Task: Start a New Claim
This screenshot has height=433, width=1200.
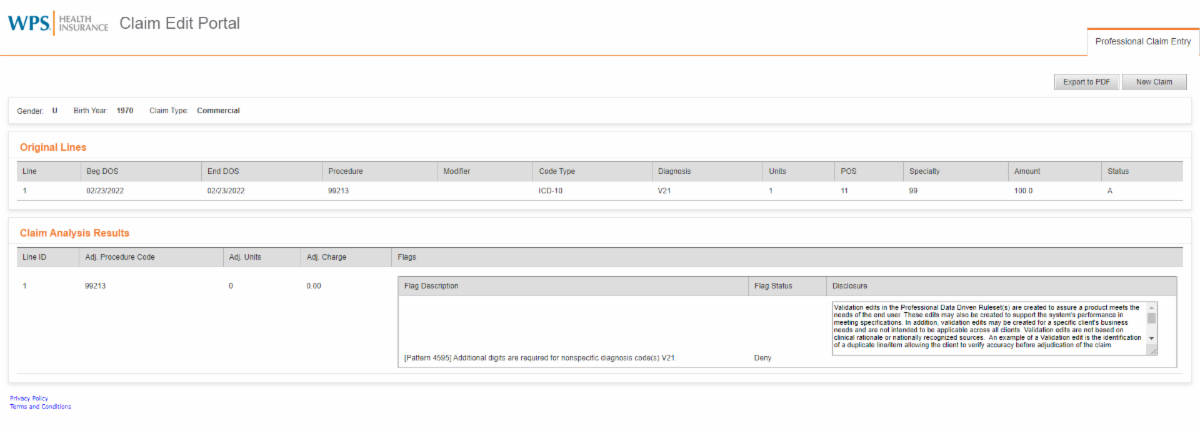Action: (x=1154, y=82)
